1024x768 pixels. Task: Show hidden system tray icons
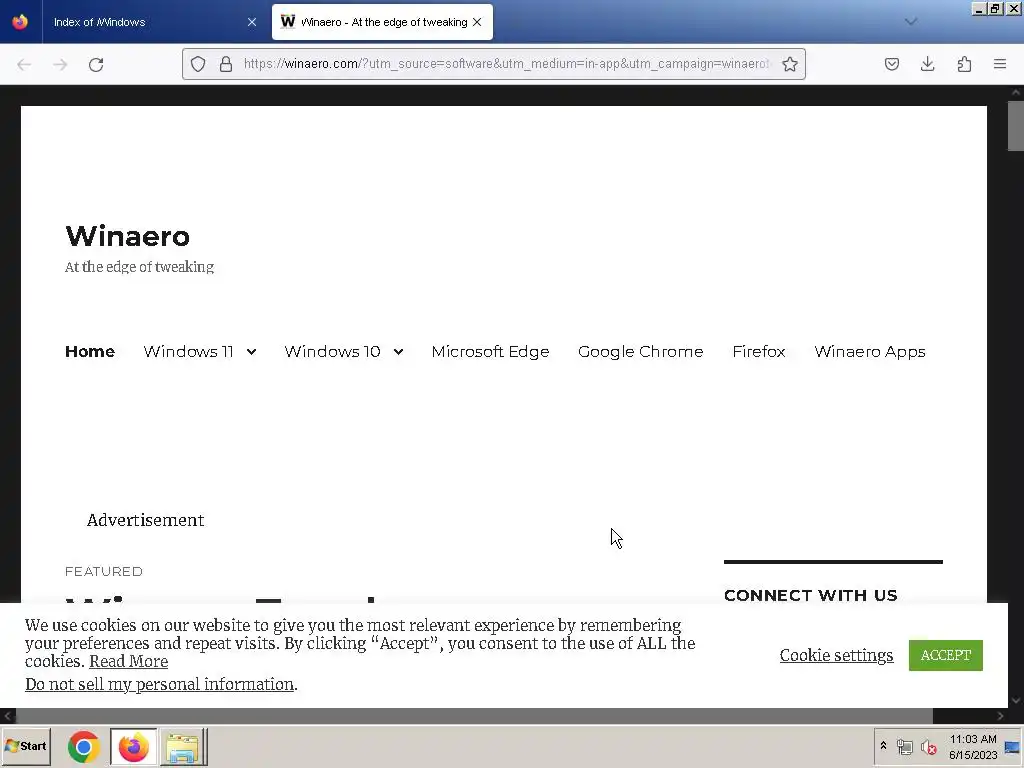coord(883,746)
